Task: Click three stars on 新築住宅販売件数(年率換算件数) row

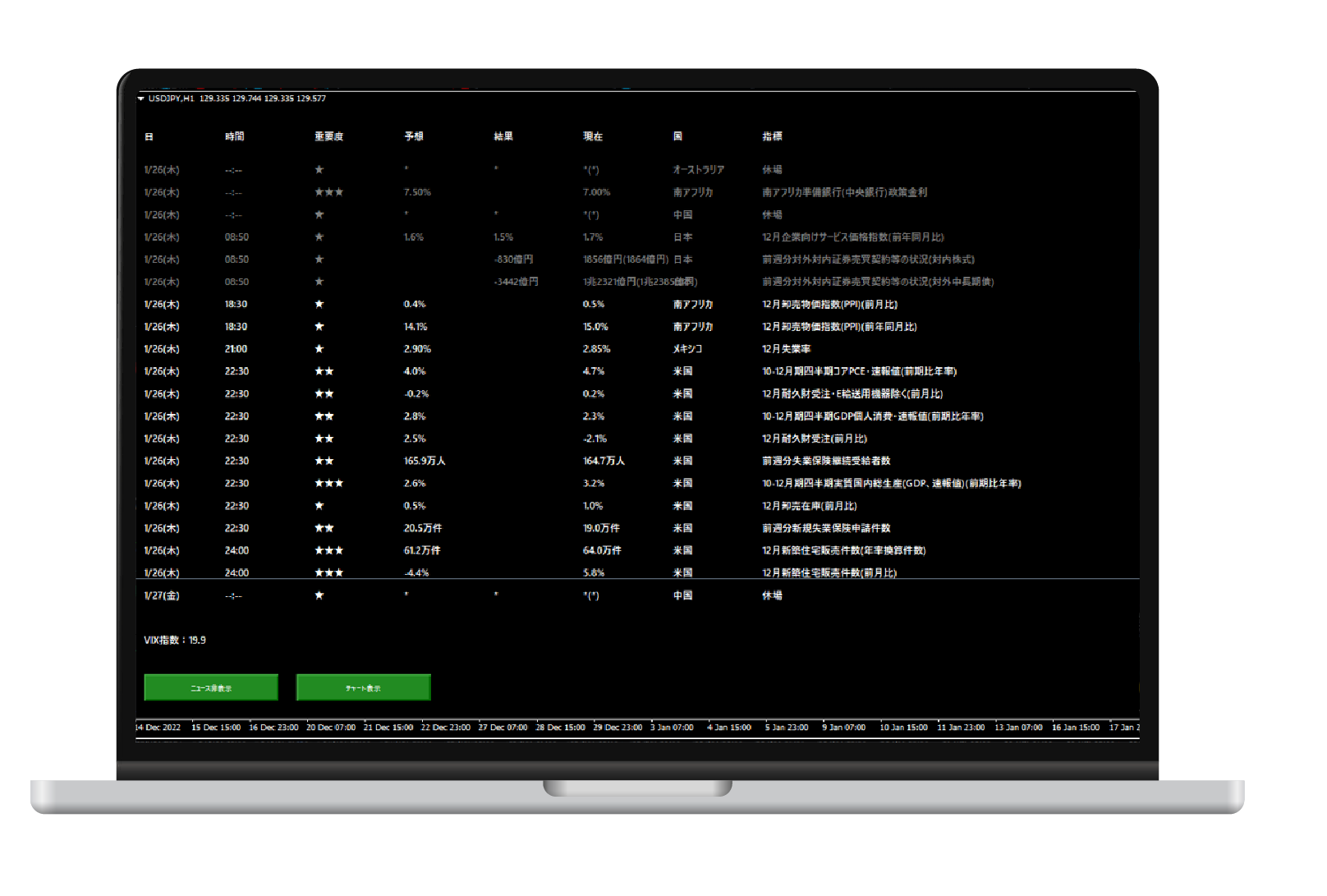Action: pyautogui.click(x=328, y=551)
